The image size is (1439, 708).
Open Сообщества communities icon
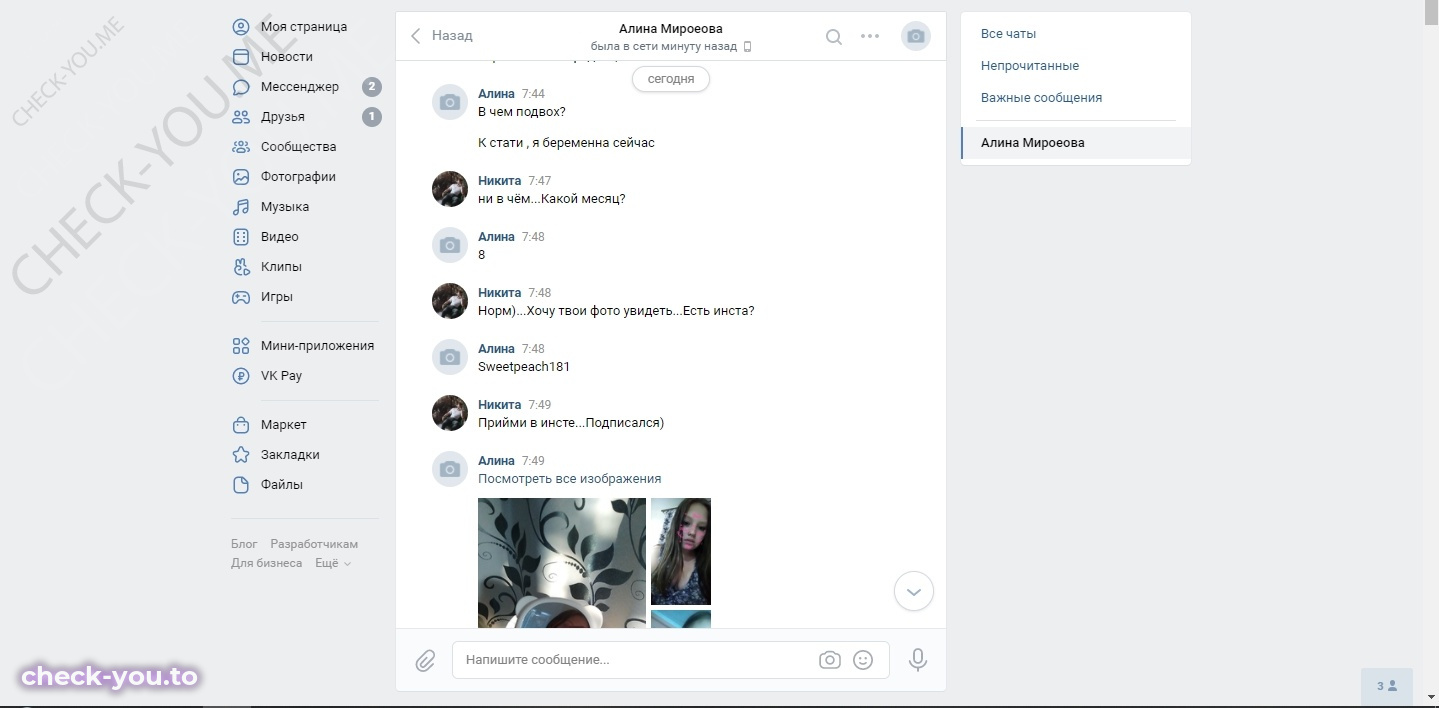[x=241, y=147]
